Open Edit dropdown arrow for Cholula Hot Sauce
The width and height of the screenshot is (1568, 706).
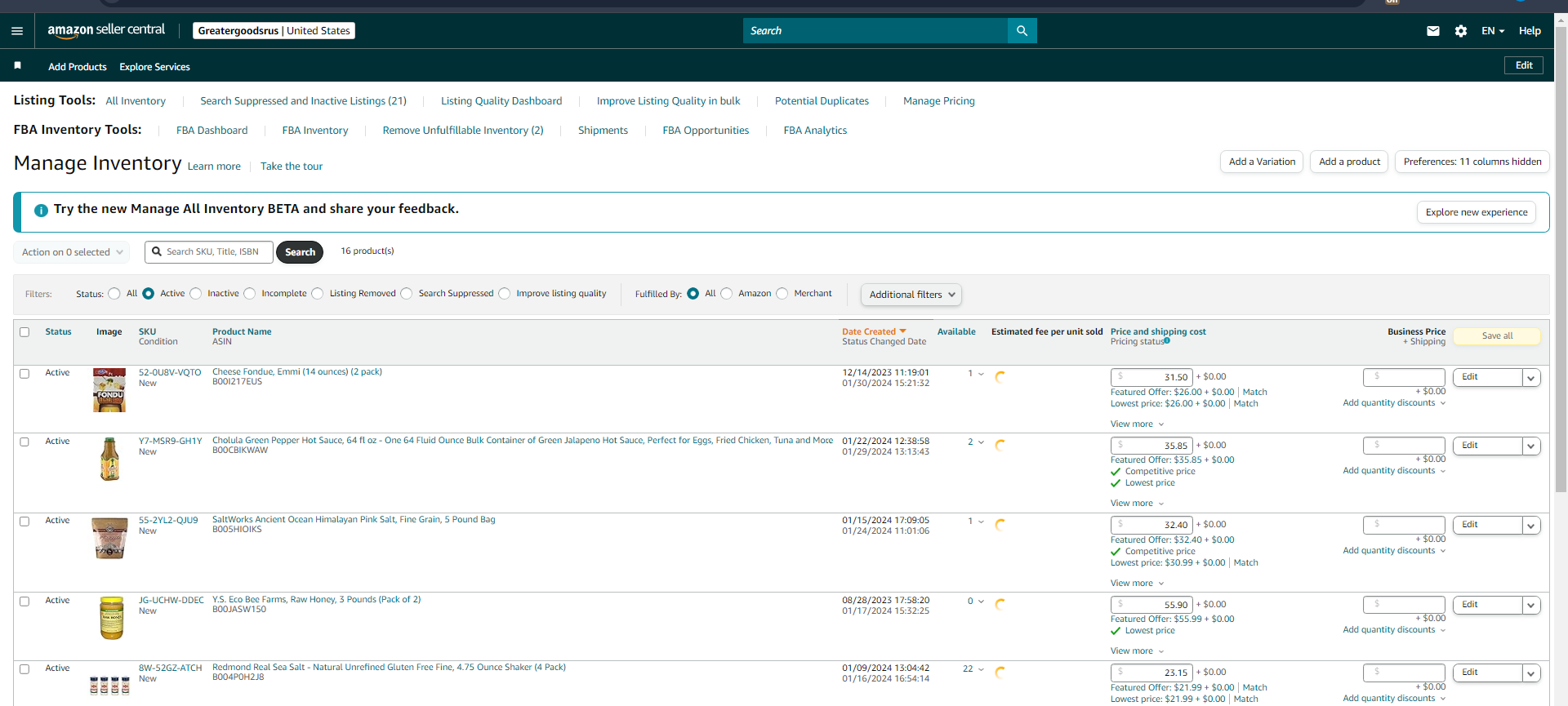pyautogui.click(x=1531, y=446)
